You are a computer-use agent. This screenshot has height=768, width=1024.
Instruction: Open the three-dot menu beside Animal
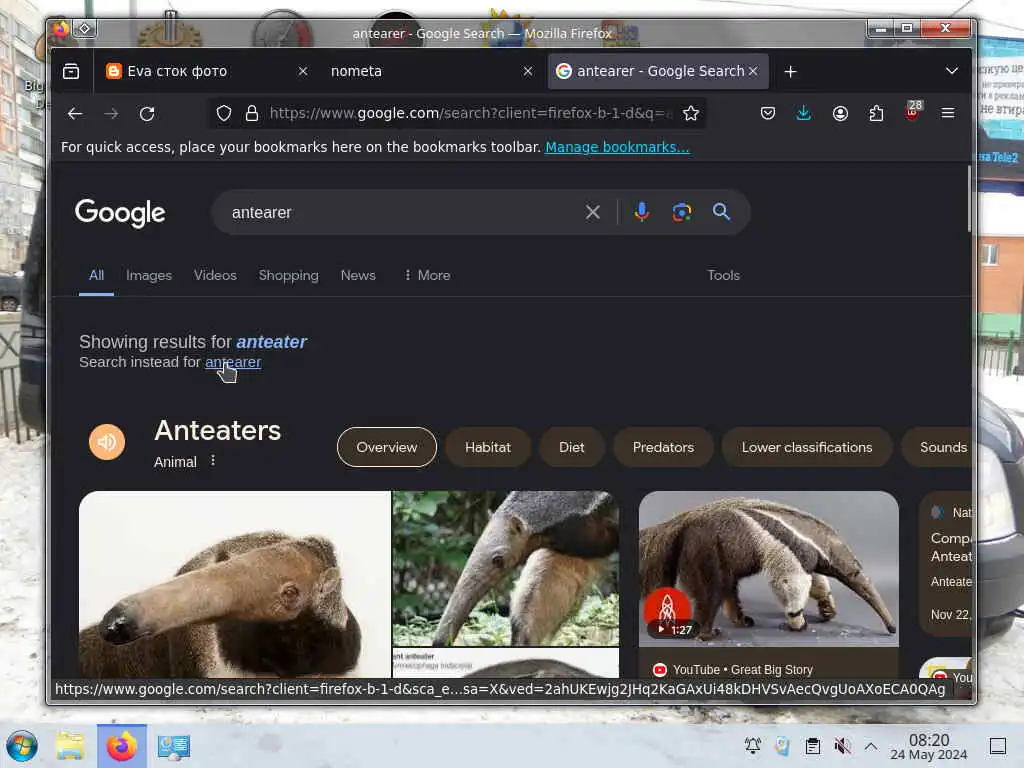213,461
